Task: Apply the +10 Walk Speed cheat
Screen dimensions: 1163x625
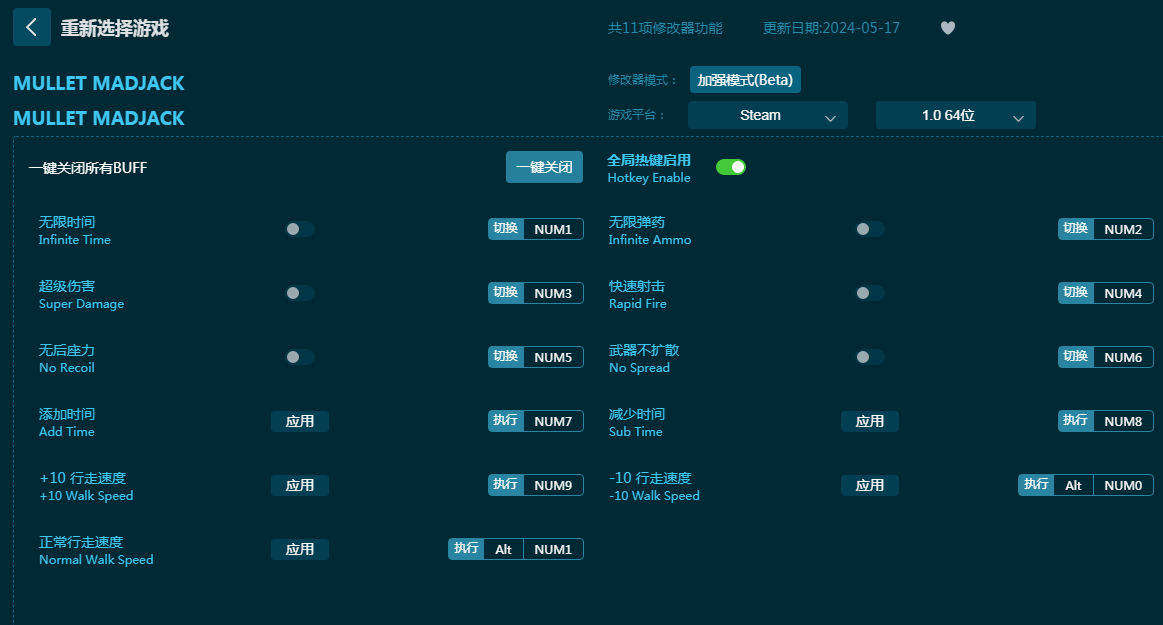Action: coord(300,486)
